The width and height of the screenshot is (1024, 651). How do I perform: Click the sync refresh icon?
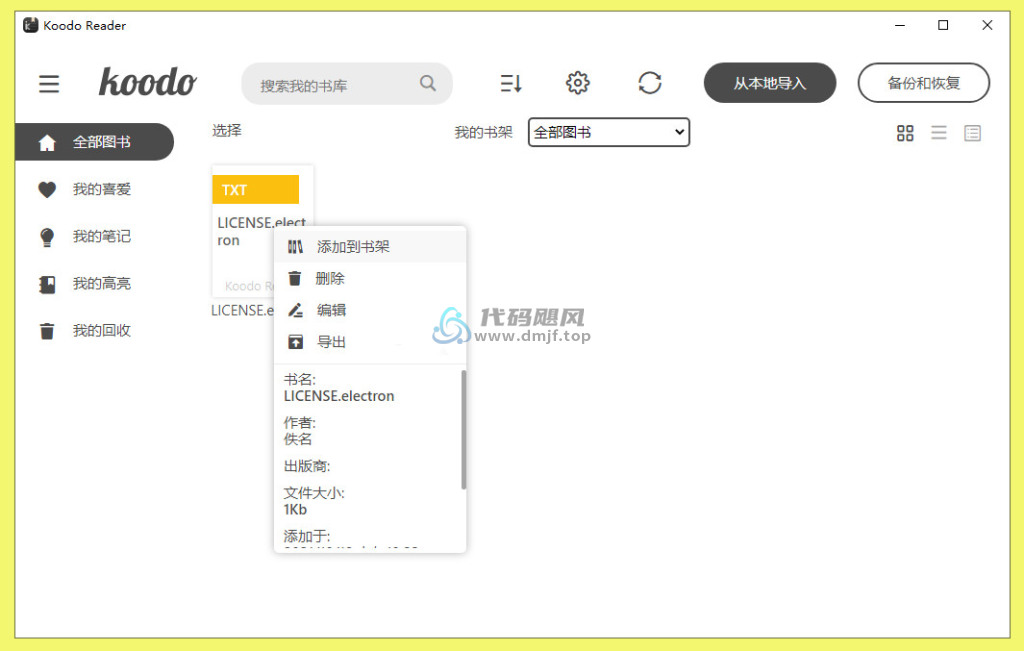pyautogui.click(x=650, y=83)
